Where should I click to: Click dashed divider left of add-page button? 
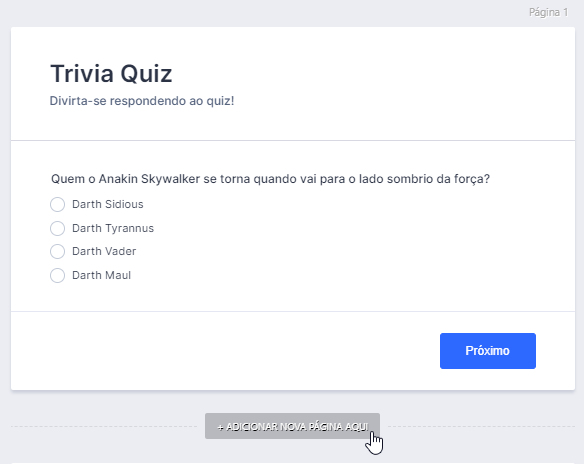(104, 426)
